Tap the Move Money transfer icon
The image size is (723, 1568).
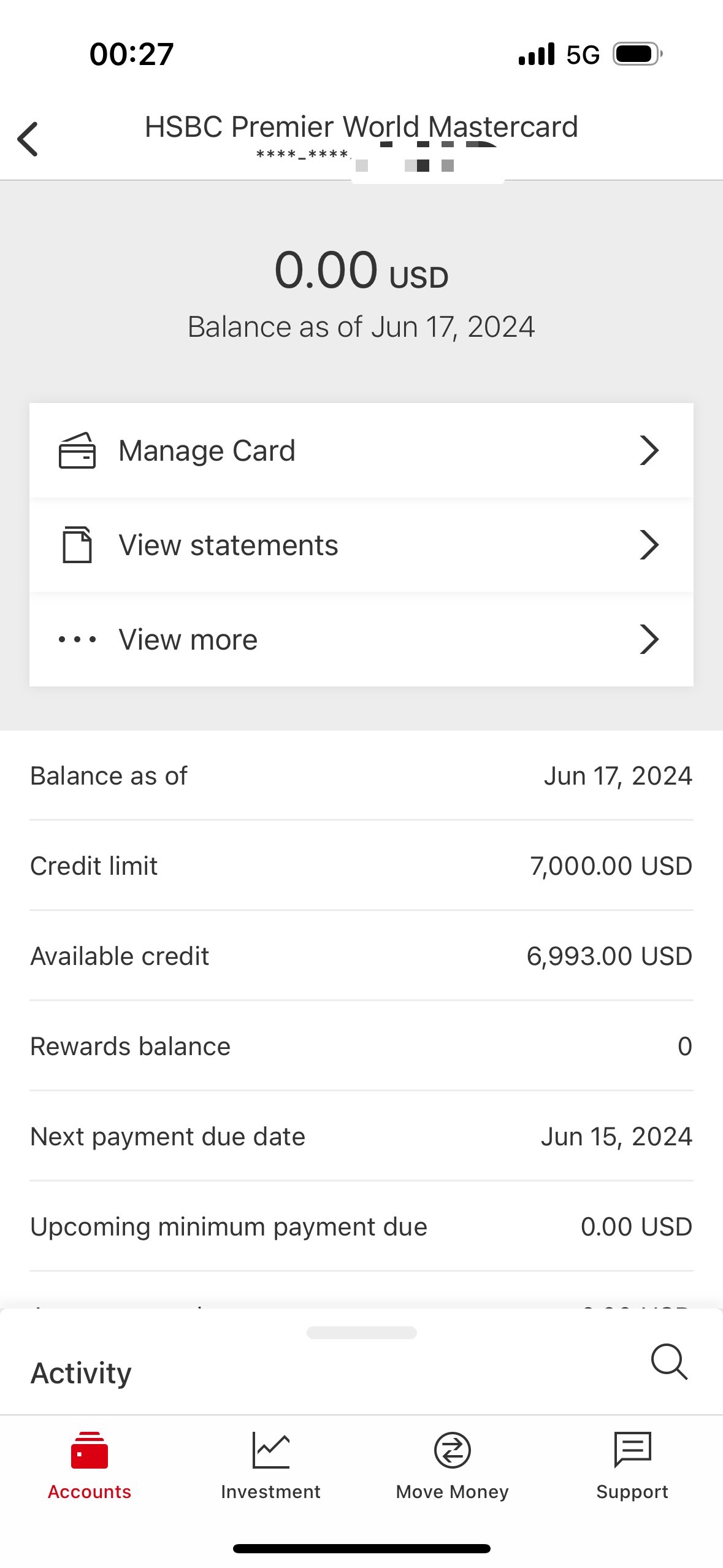pos(453,1450)
